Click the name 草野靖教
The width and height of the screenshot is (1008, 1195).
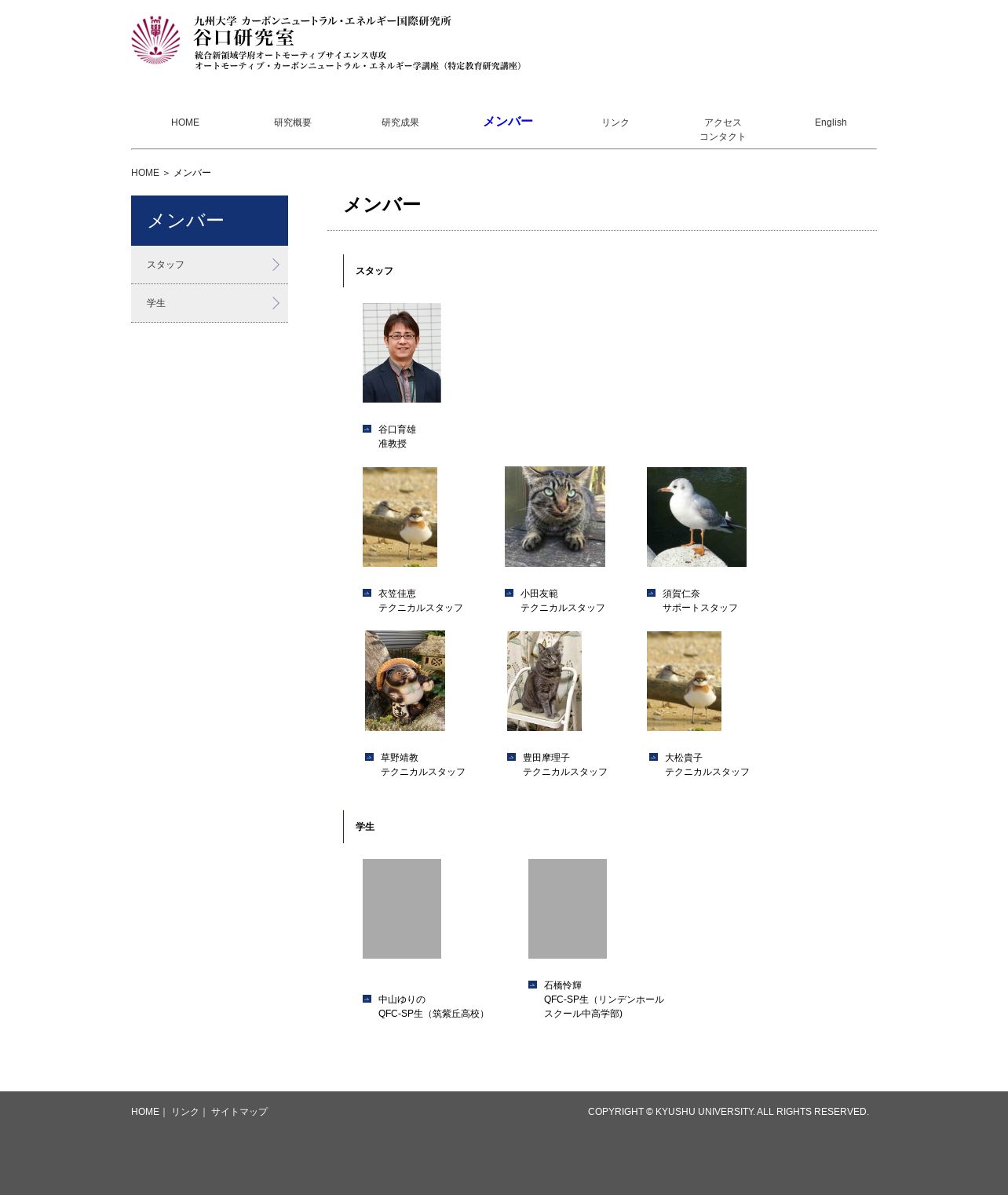[x=400, y=758]
